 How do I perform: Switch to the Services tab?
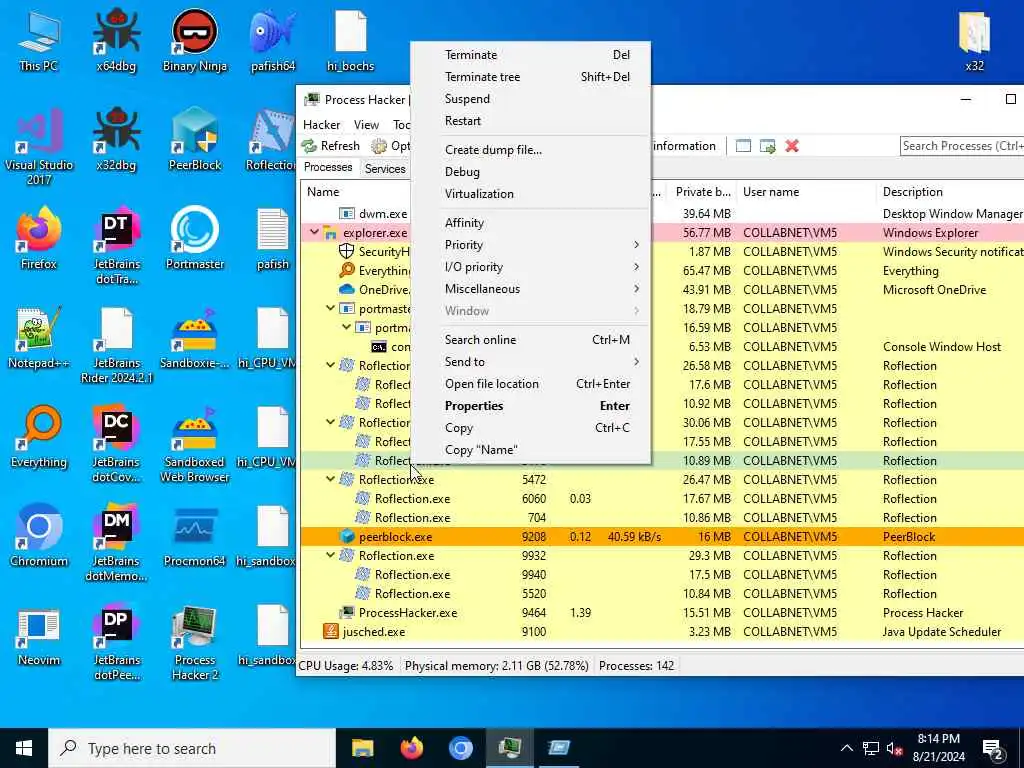pos(385,168)
